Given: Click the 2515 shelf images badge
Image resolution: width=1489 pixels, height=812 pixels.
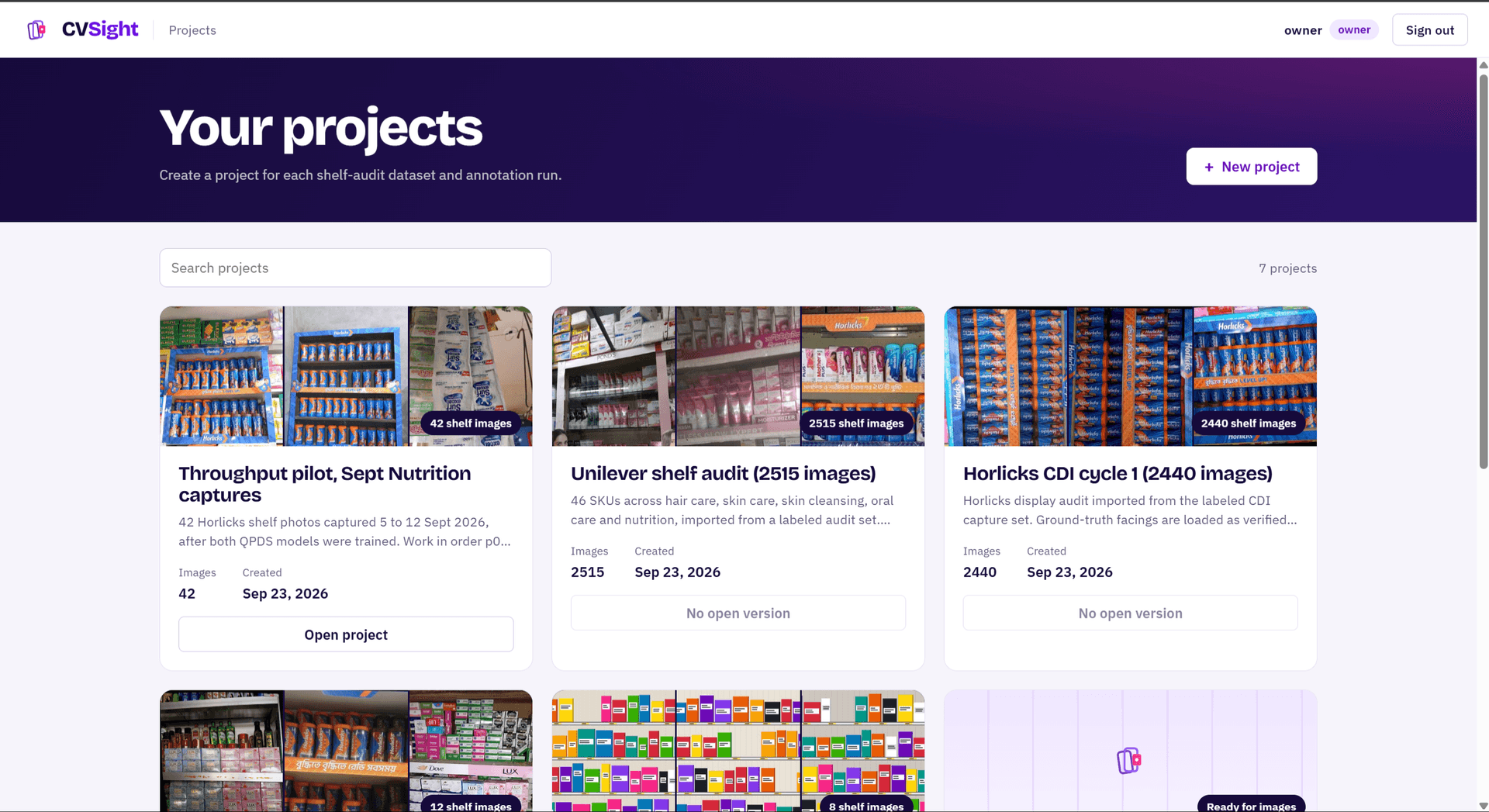Looking at the screenshot, I should [856, 423].
